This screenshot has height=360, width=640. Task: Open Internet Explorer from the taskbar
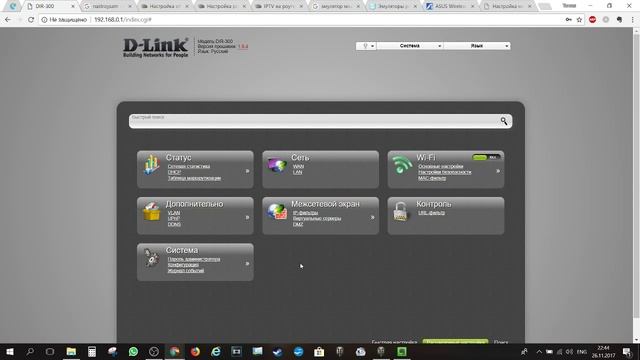(x=216, y=351)
